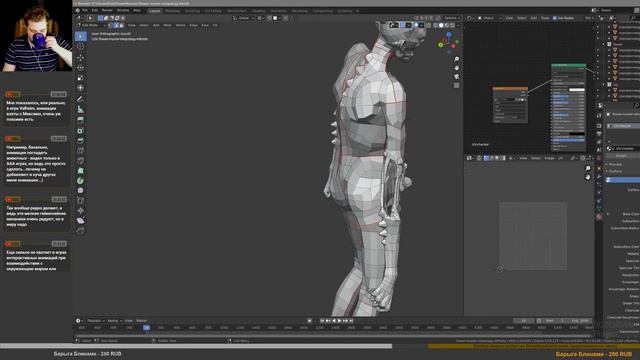Switch to the UV Editing workspace tab
This screenshot has height=360, width=640.
pyautogui.click(x=213, y=11)
